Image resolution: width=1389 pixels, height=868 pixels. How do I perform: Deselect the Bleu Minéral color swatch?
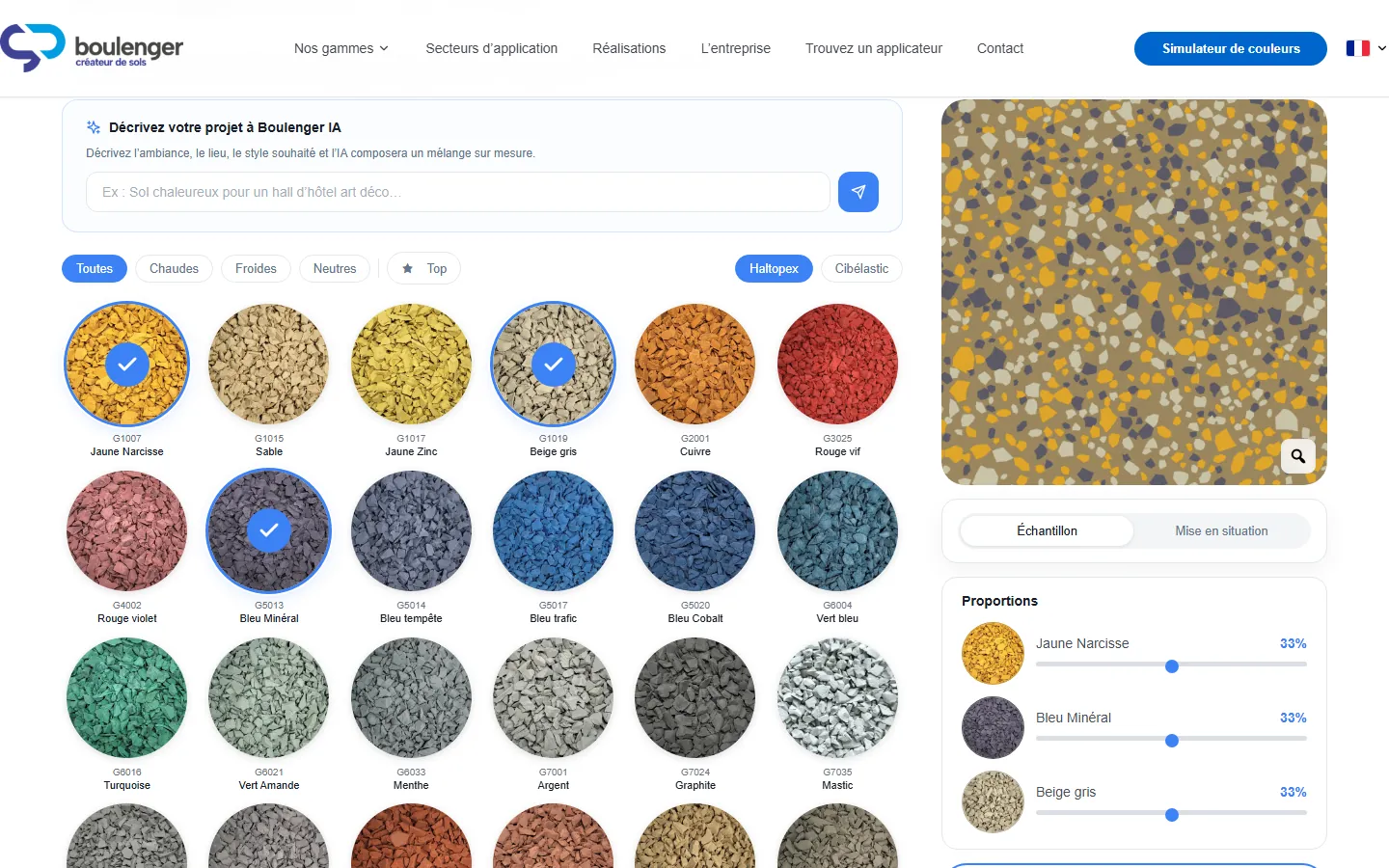click(x=269, y=531)
